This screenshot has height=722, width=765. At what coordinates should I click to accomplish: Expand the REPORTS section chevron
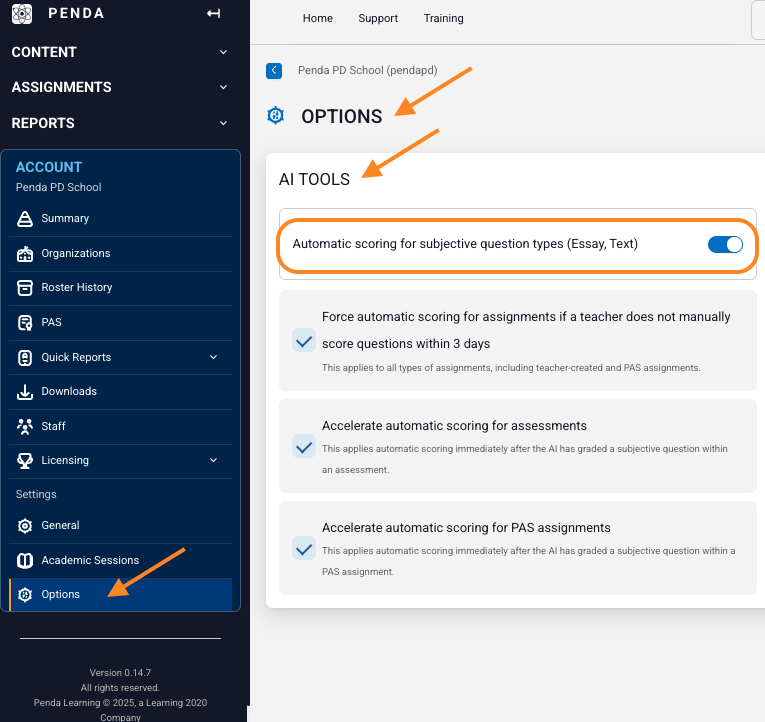tap(223, 123)
